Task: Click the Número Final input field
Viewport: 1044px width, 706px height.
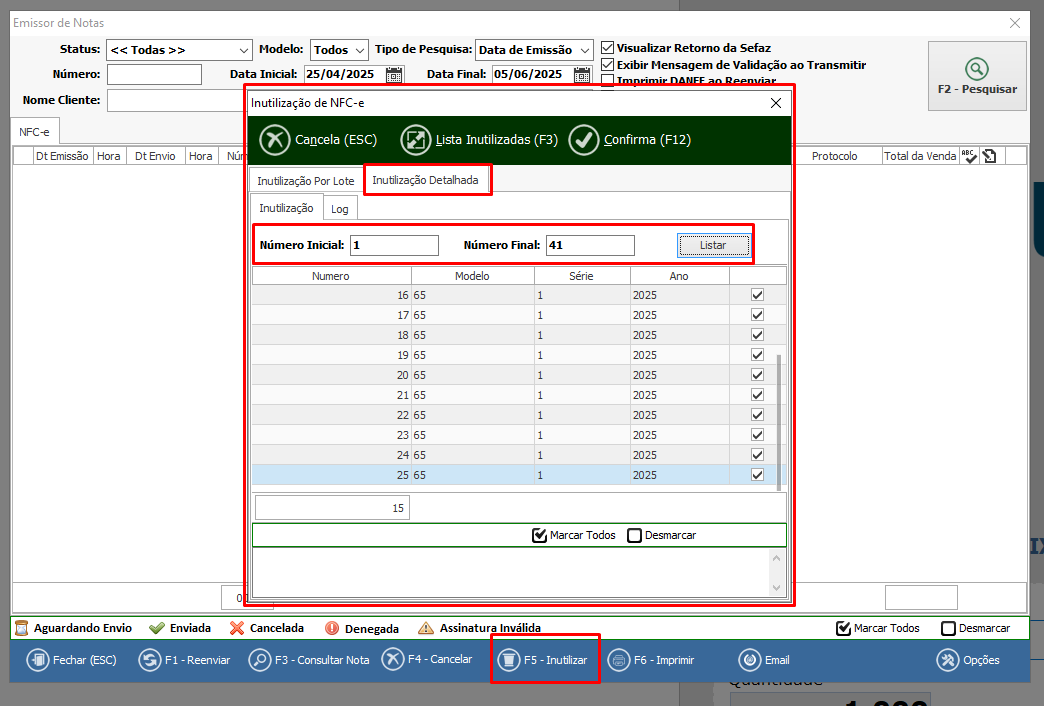Action: [x=589, y=245]
